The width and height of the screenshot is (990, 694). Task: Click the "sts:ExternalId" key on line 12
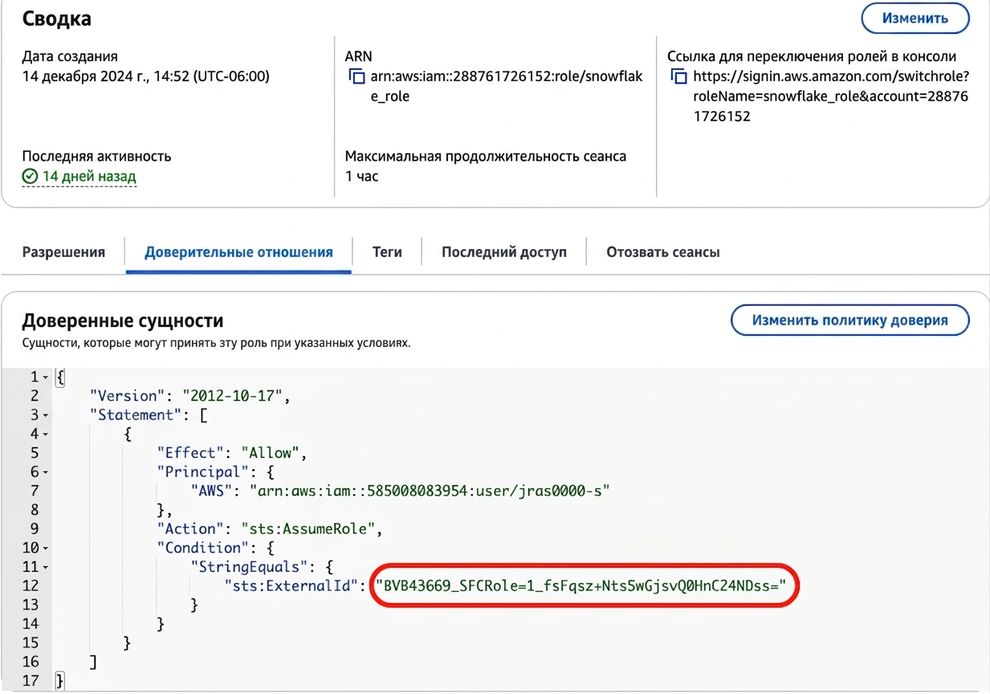pyautogui.click(x=291, y=585)
